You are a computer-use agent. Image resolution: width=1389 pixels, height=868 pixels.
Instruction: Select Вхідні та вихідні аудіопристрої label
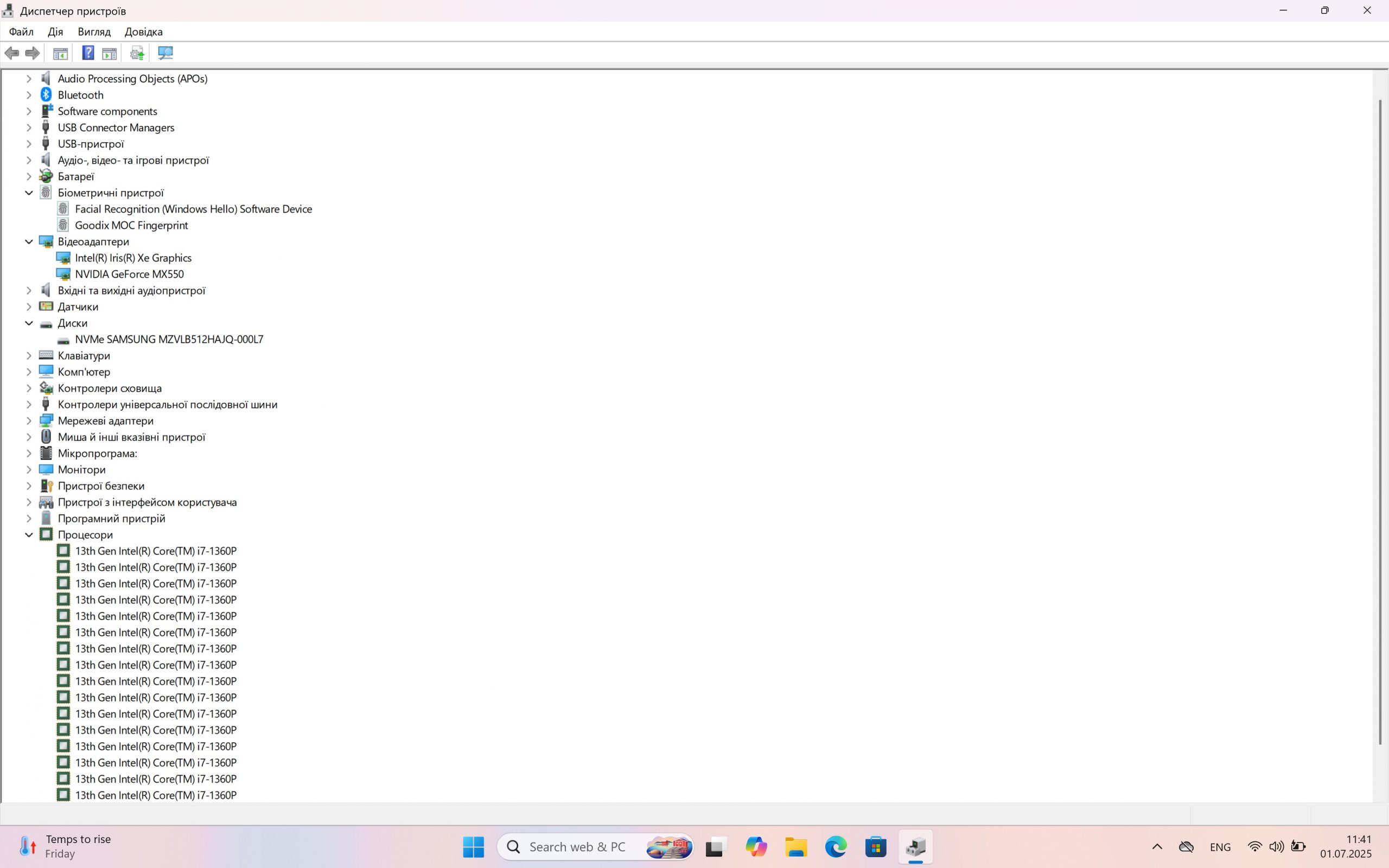131,290
